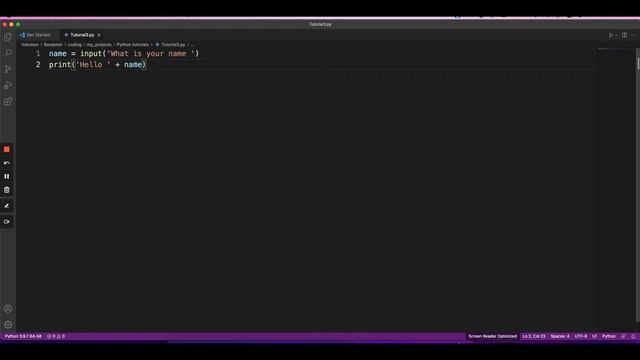Image resolution: width=640 pixels, height=360 pixels.
Task: Open the Run and Debug view
Action: 8,85
